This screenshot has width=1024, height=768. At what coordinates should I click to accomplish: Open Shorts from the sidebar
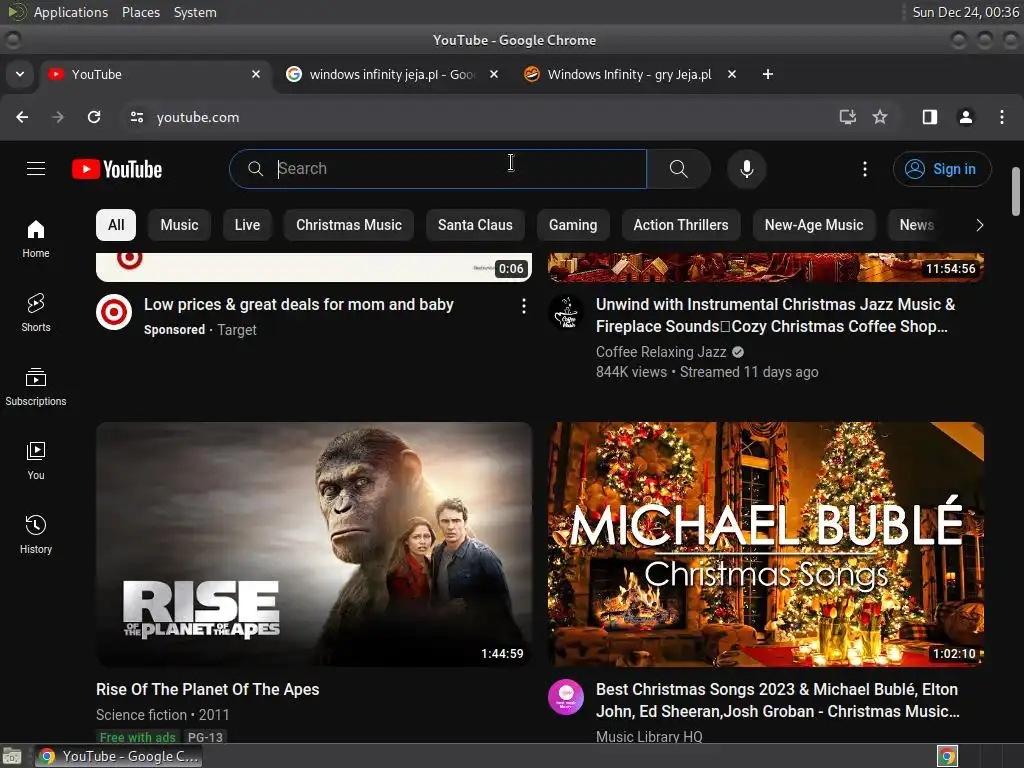[36, 313]
